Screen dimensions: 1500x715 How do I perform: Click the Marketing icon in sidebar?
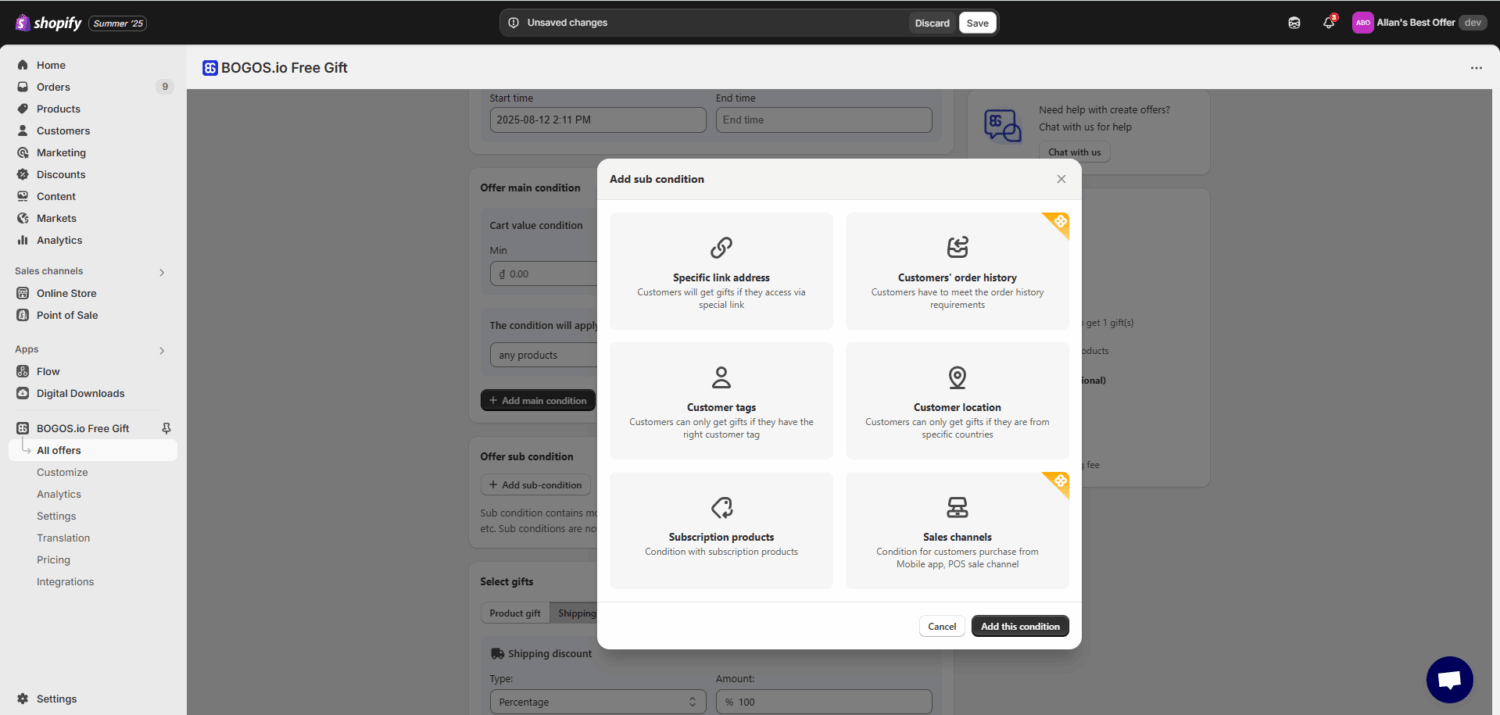coord(23,153)
